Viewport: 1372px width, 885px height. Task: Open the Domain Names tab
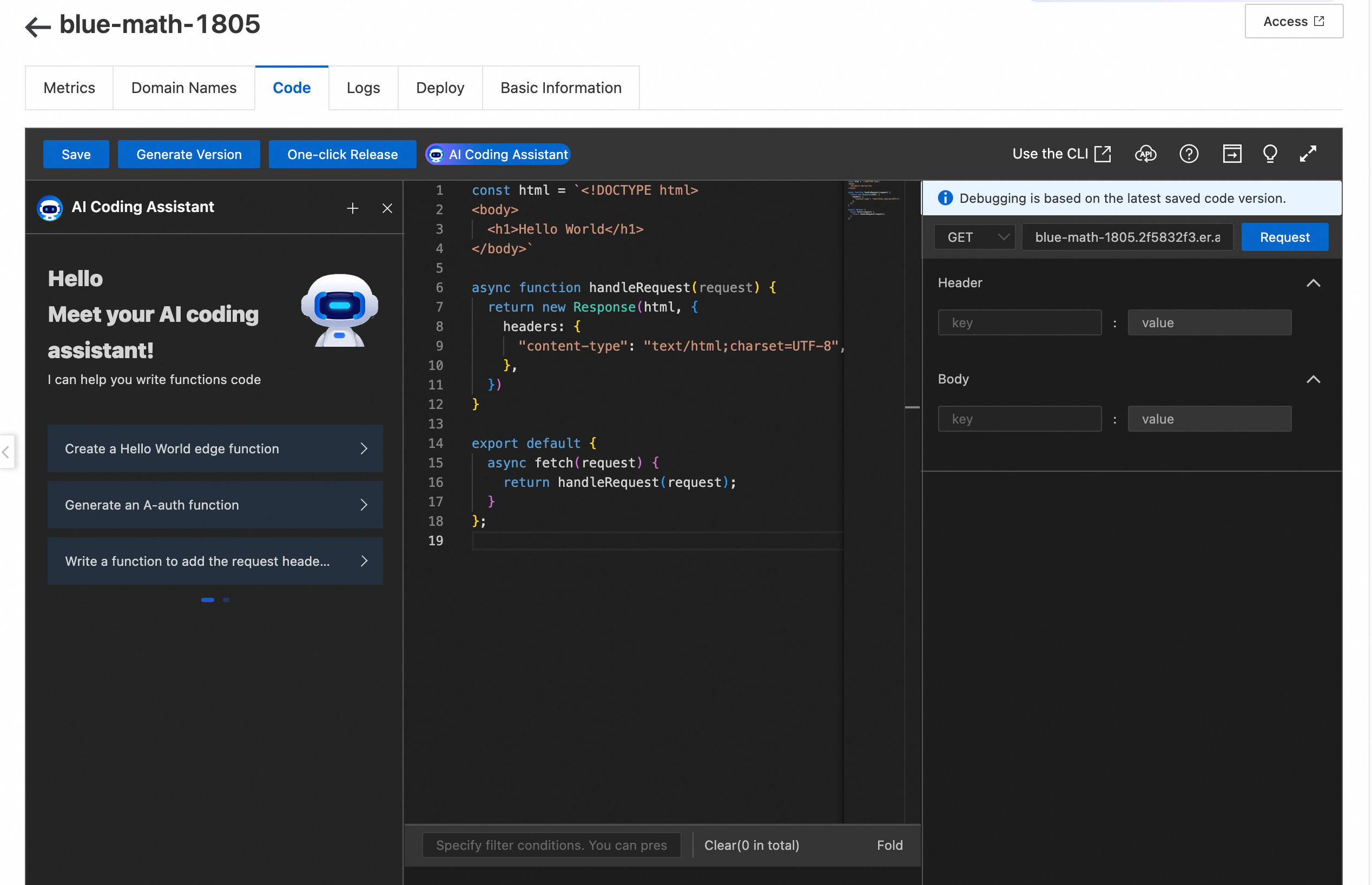183,88
